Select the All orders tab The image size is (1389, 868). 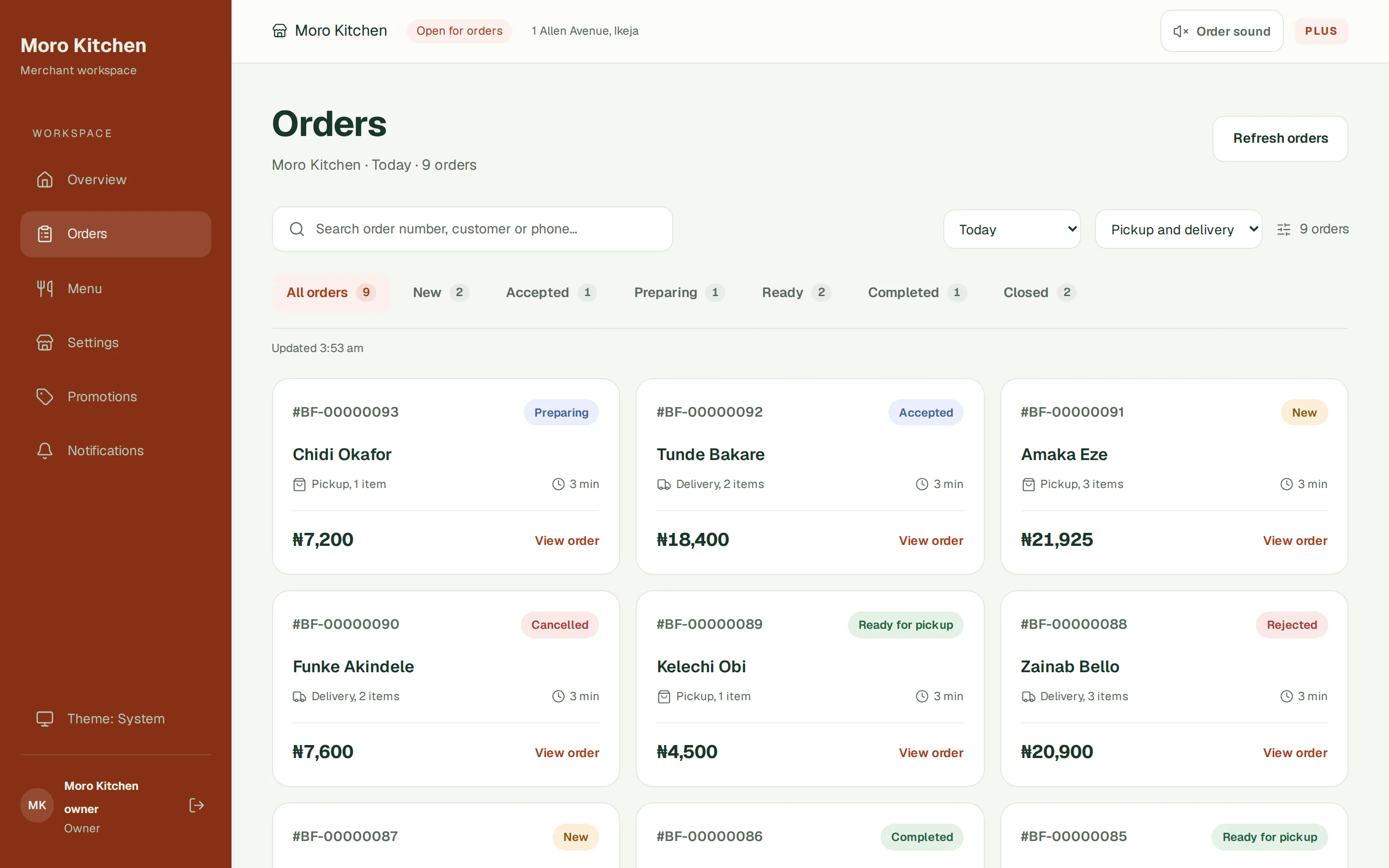coord(331,292)
